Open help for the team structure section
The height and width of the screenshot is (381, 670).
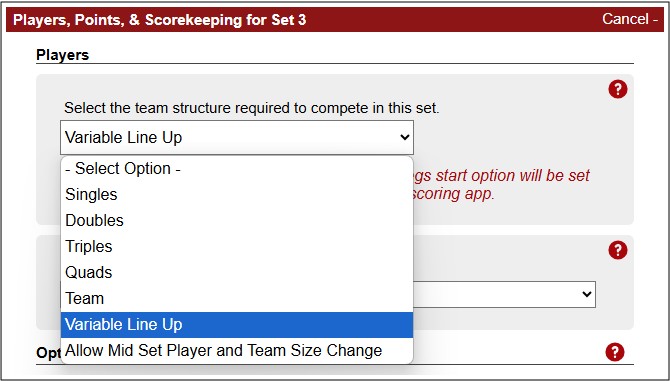(617, 89)
